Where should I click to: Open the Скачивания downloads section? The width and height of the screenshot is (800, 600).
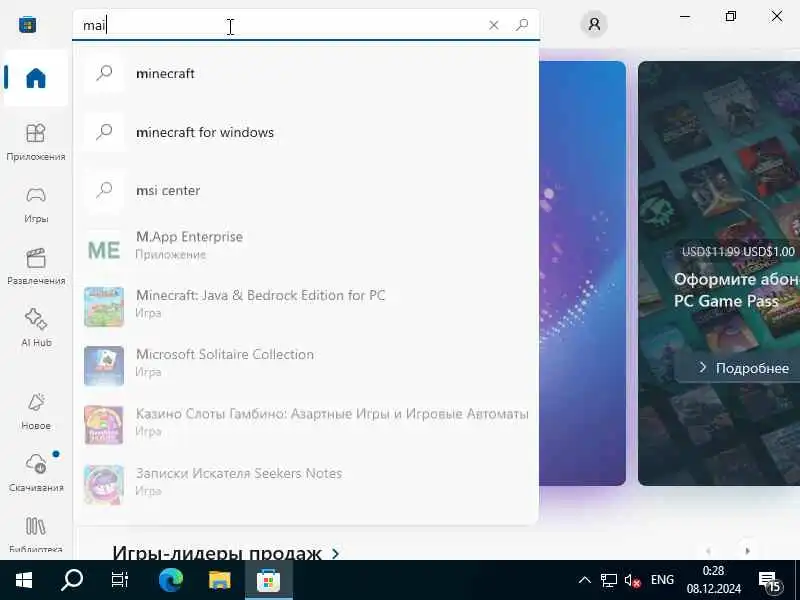pos(36,473)
